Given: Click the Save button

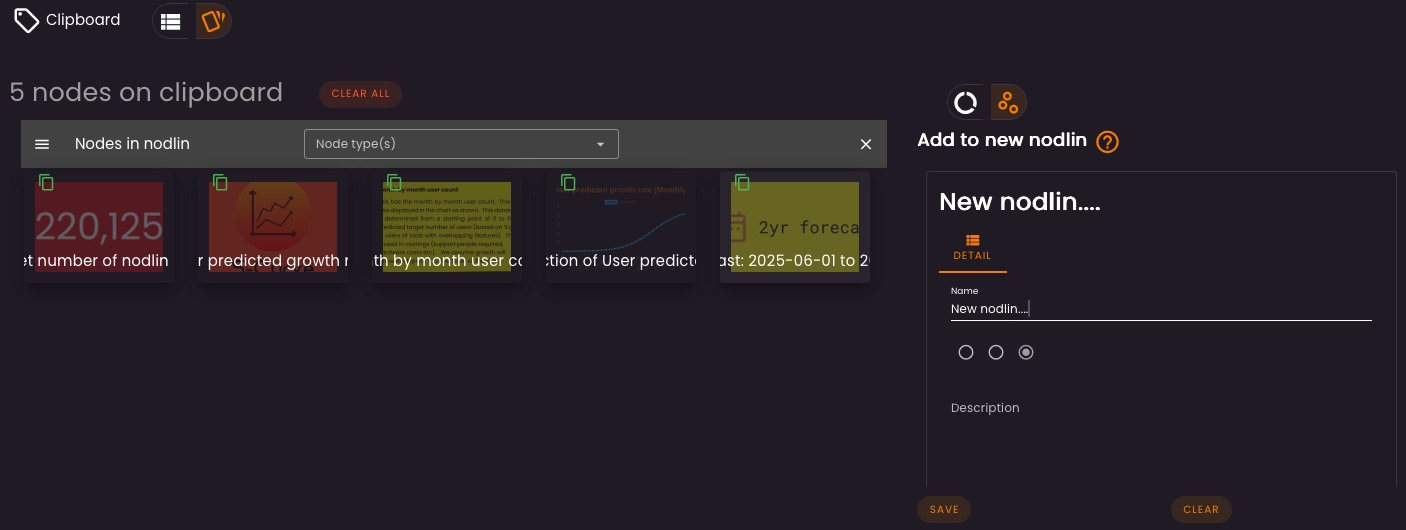Looking at the screenshot, I should click(944, 509).
